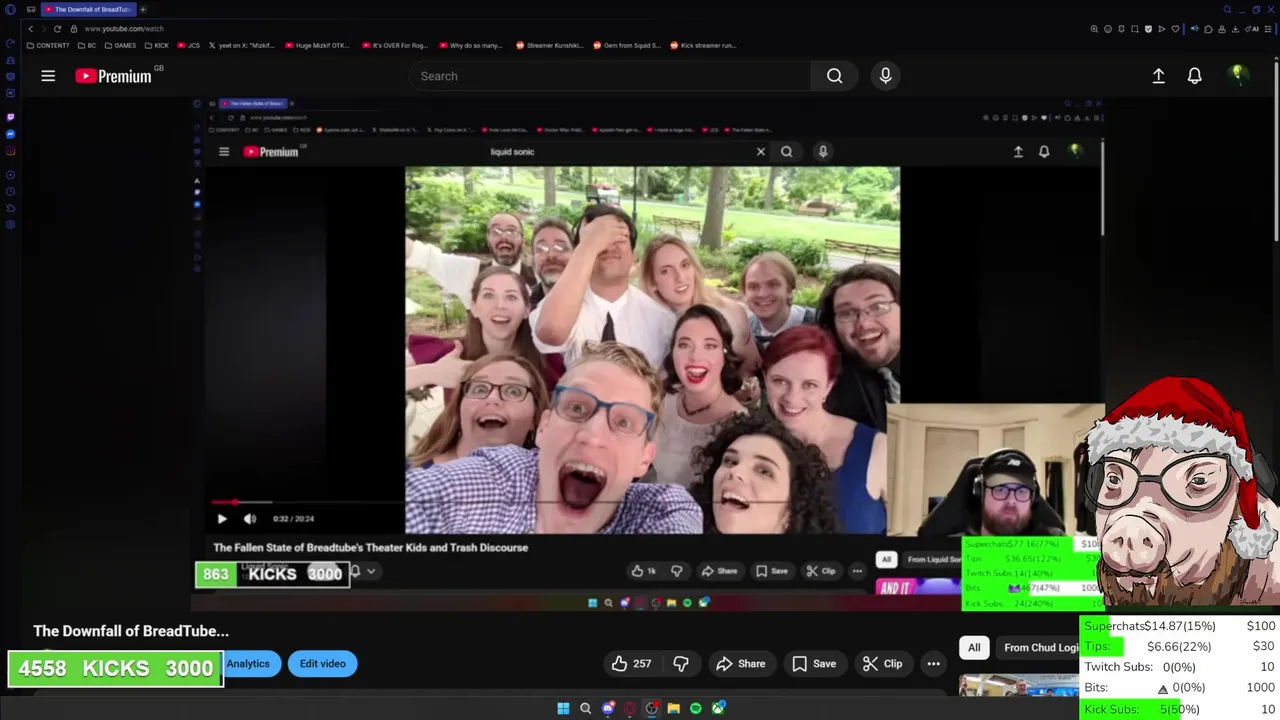The width and height of the screenshot is (1280, 720).
Task: Open Spotify from the taskbar
Action: 696,708
